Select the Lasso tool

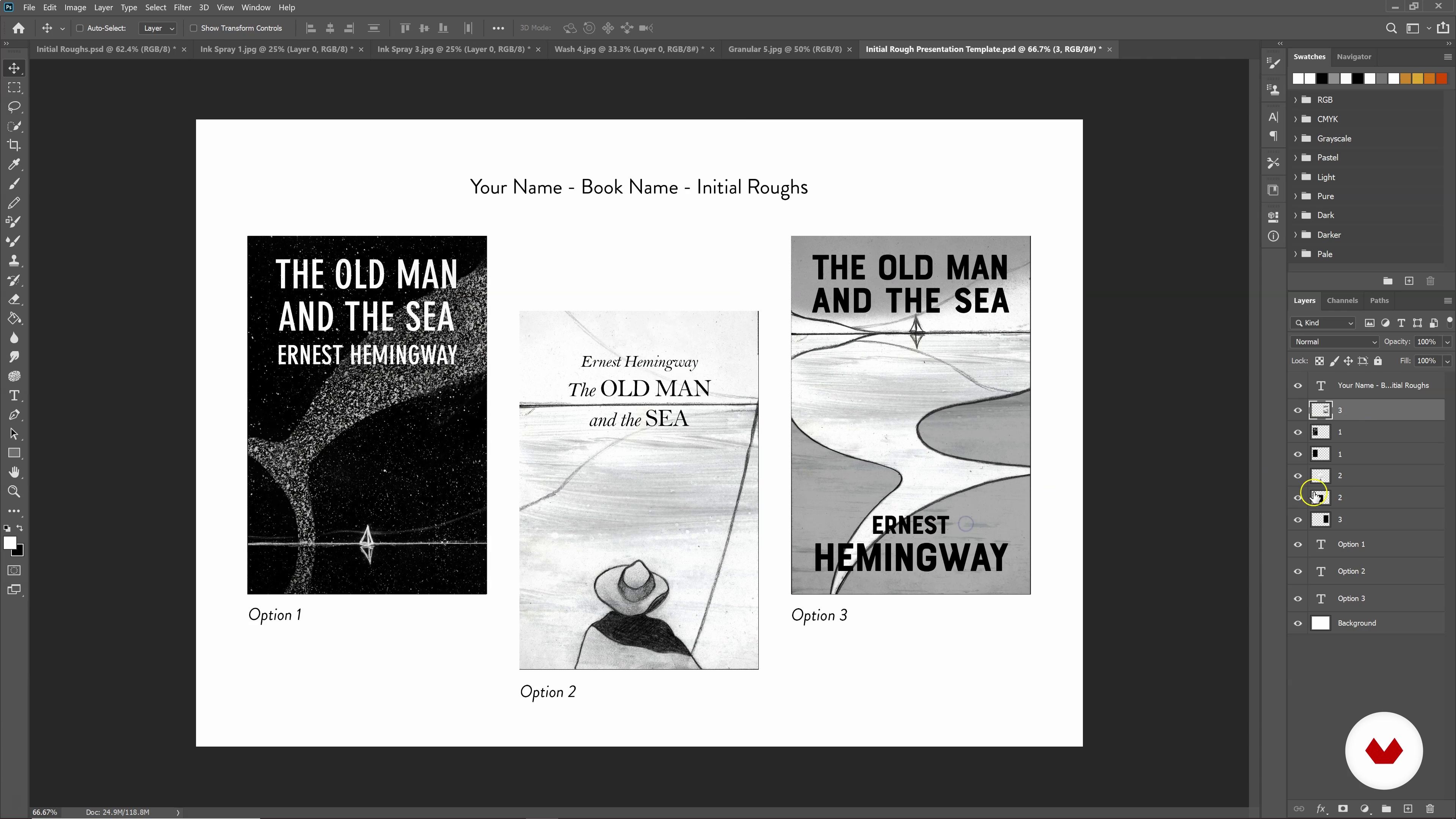coord(14,107)
